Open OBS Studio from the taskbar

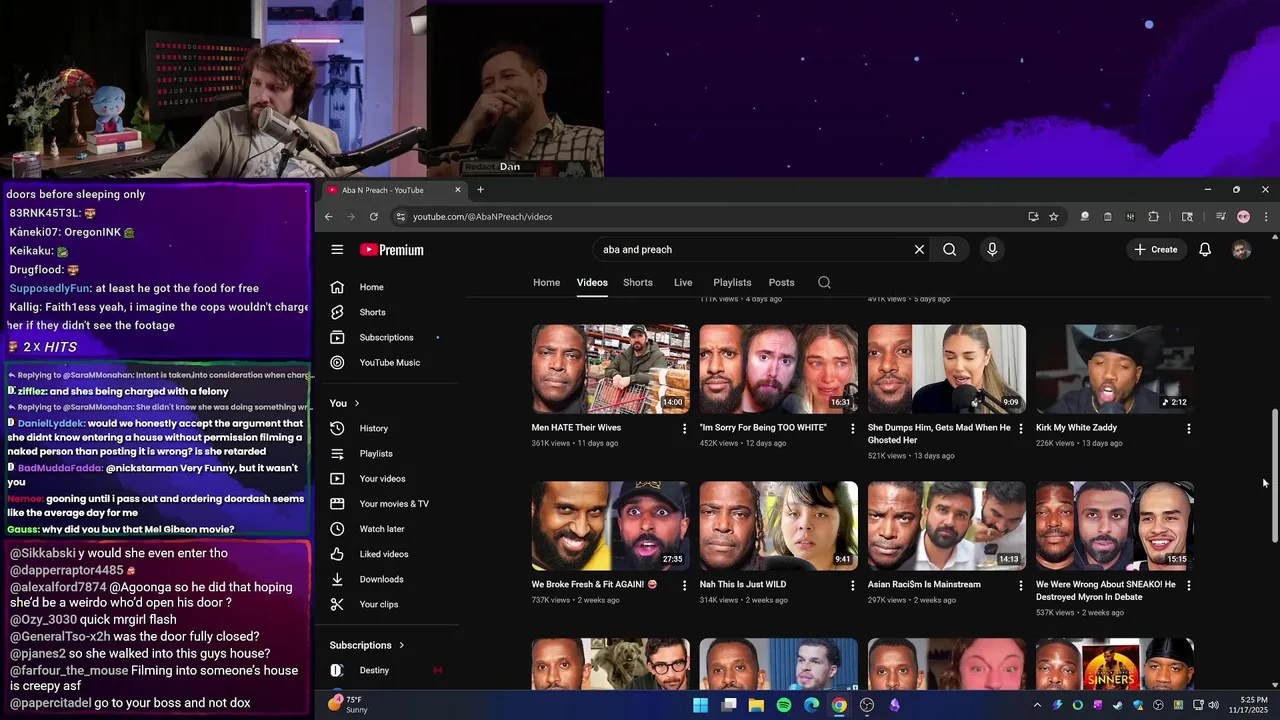[867, 705]
